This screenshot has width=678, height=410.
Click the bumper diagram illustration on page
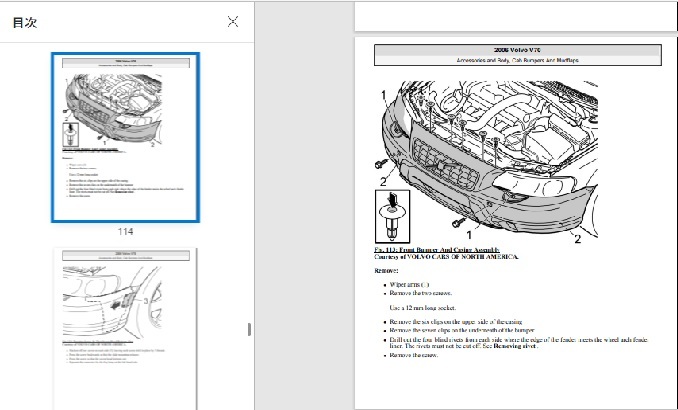click(486, 162)
